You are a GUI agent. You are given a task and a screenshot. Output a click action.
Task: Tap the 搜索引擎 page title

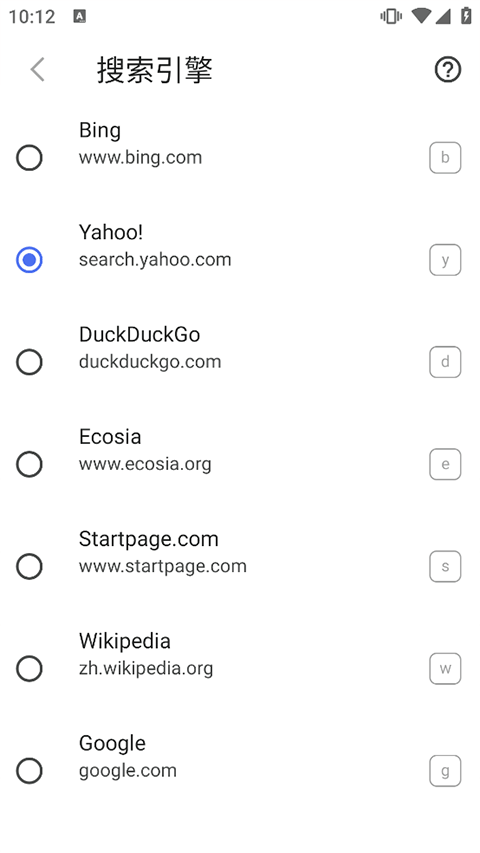(x=155, y=70)
